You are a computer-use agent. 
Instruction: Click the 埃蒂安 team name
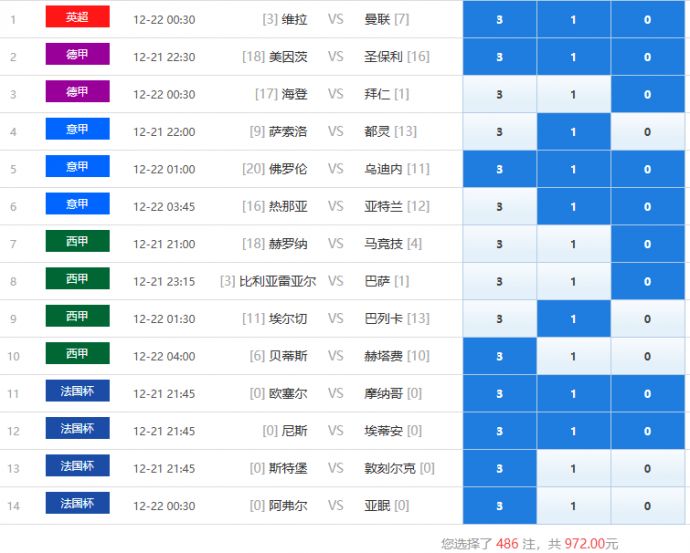click(x=384, y=431)
